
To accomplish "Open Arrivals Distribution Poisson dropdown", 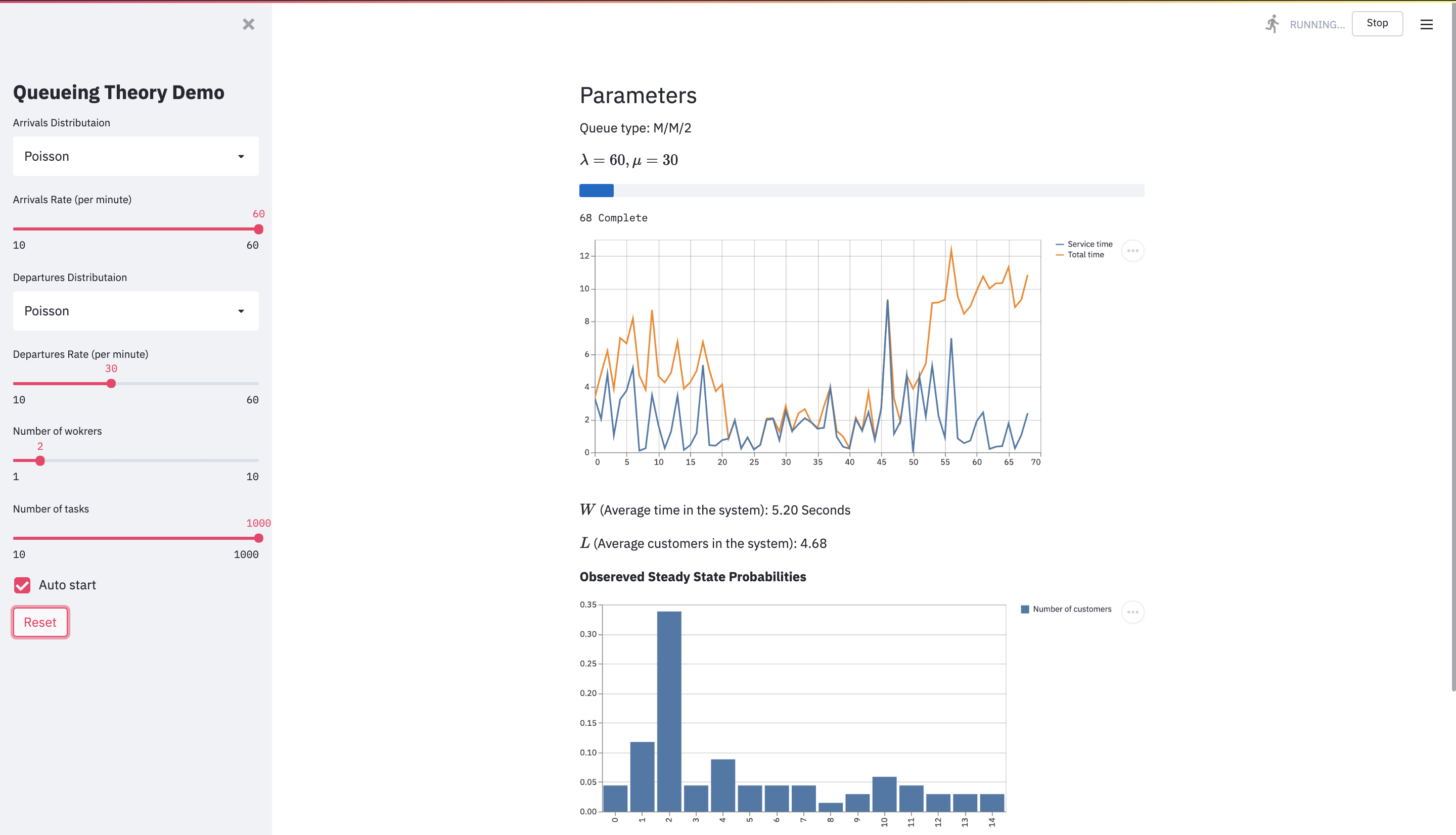I will tap(135, 156).
